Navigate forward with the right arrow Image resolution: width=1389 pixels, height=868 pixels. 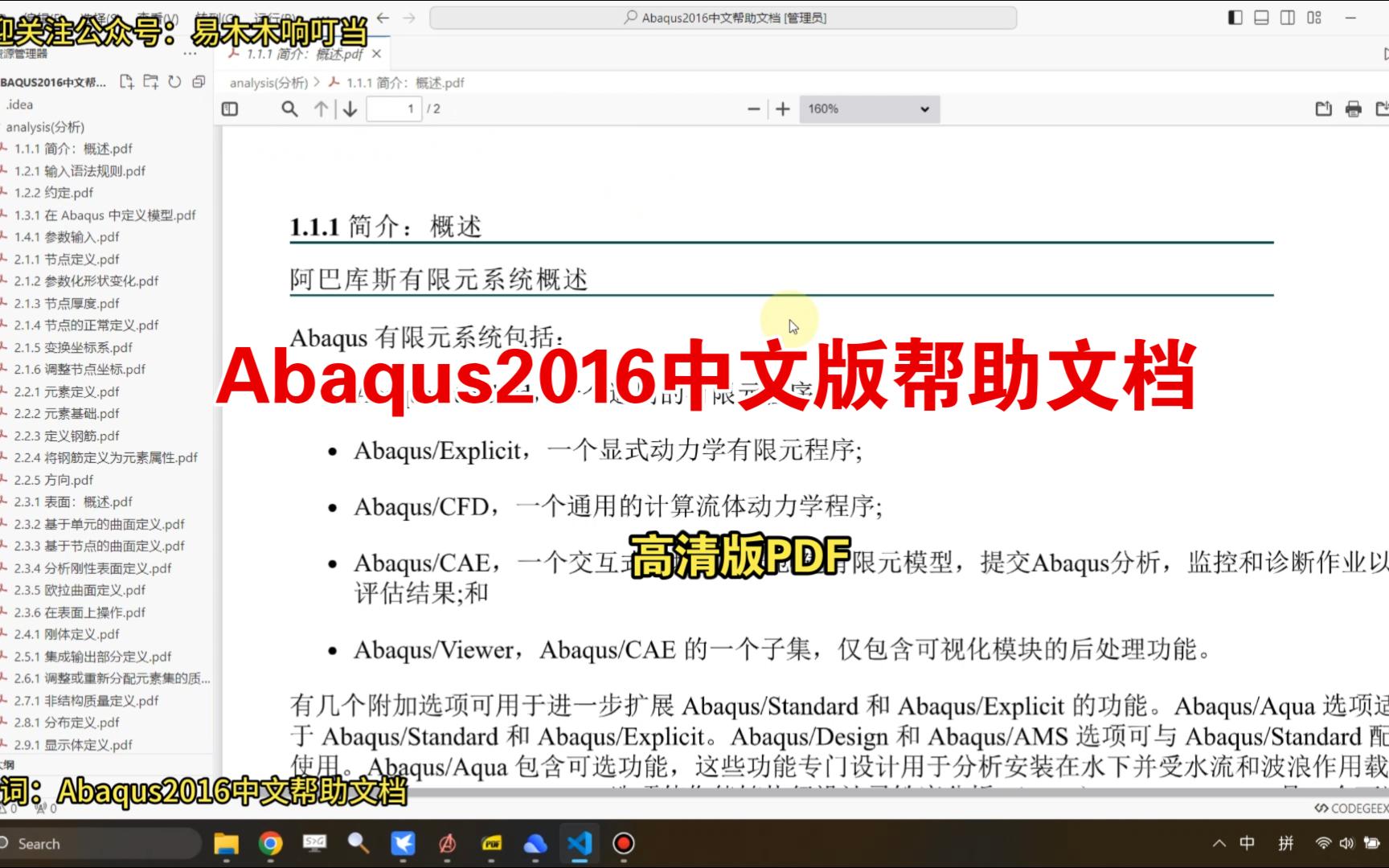[409, 18]
